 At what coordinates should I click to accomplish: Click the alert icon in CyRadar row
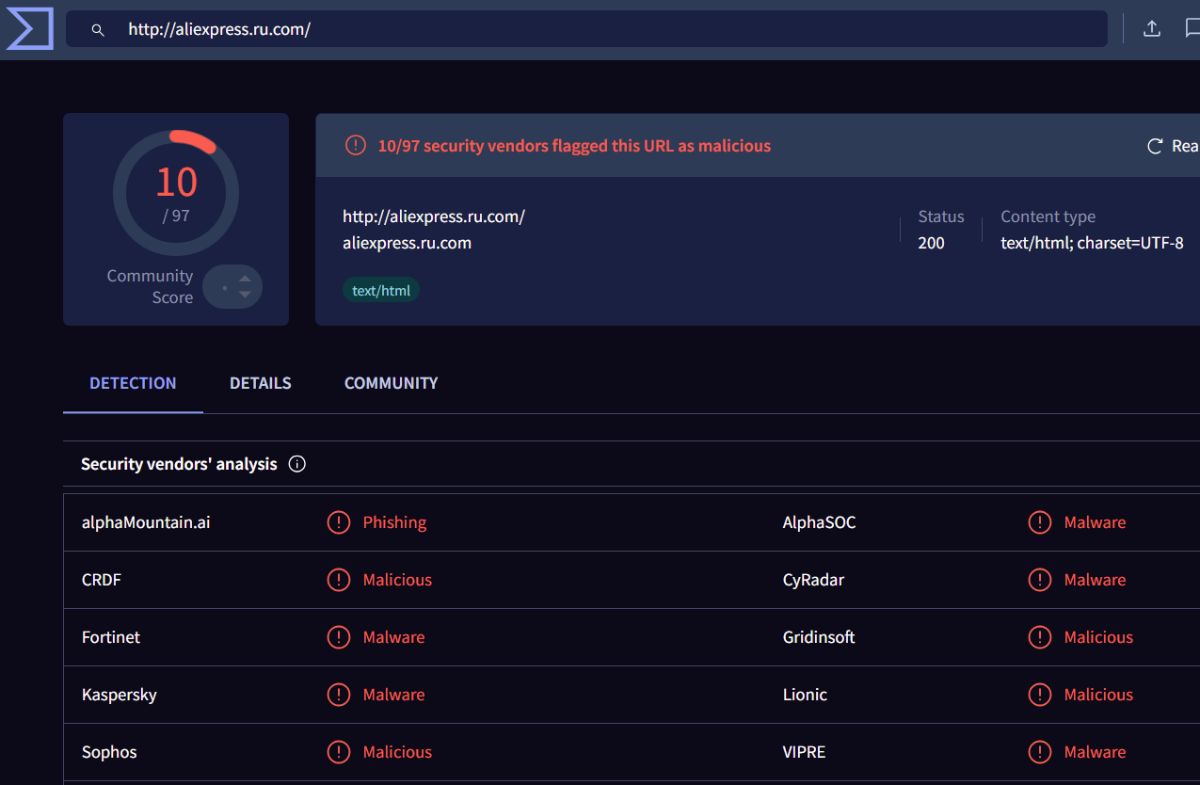point(1040,580)
